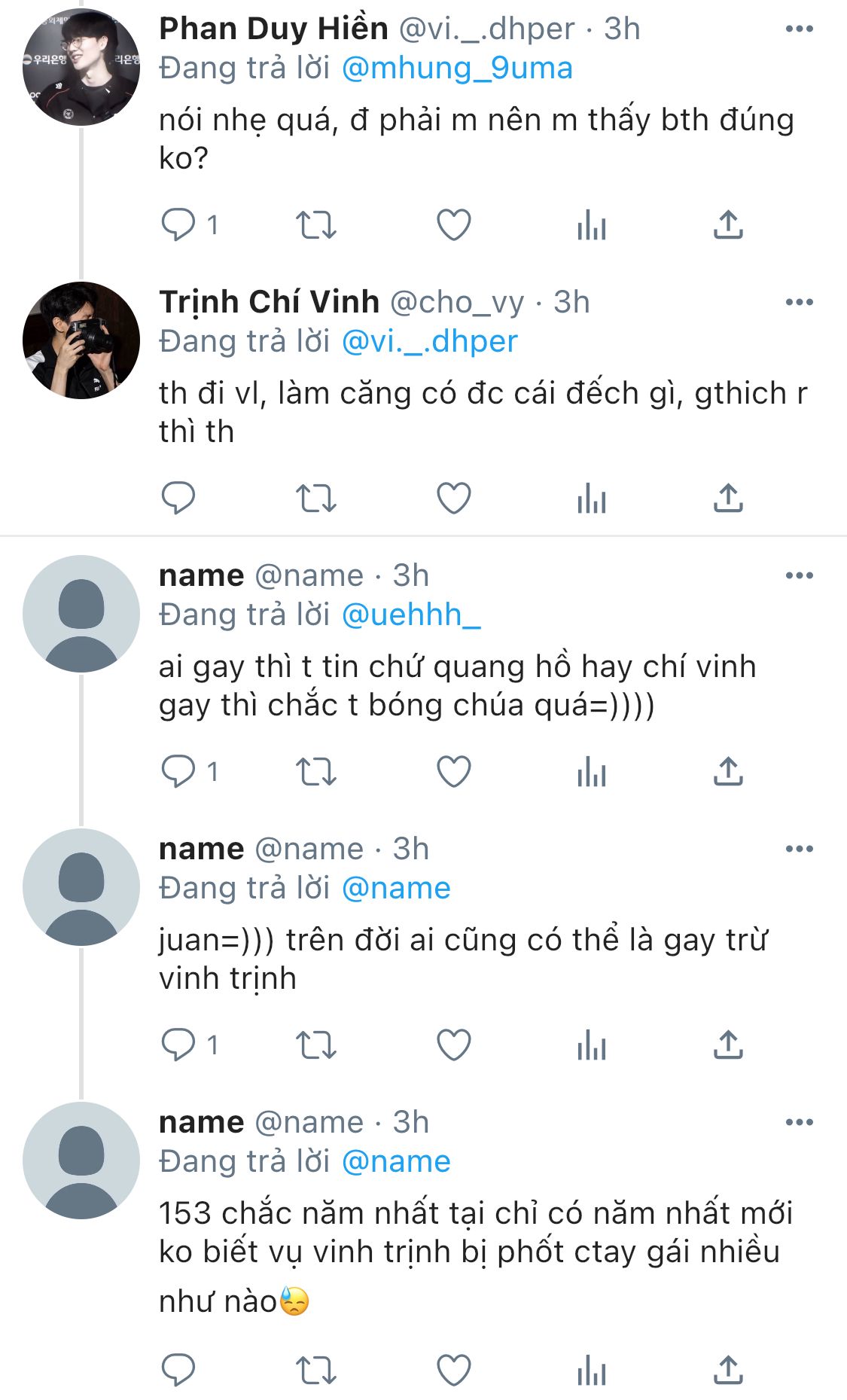Image resolution: width=847 pixels, height=1400 pixels.
Task: Open Phan Duy Hiền's profile picture
Action: pyautogui.click(x=81, y=66)
